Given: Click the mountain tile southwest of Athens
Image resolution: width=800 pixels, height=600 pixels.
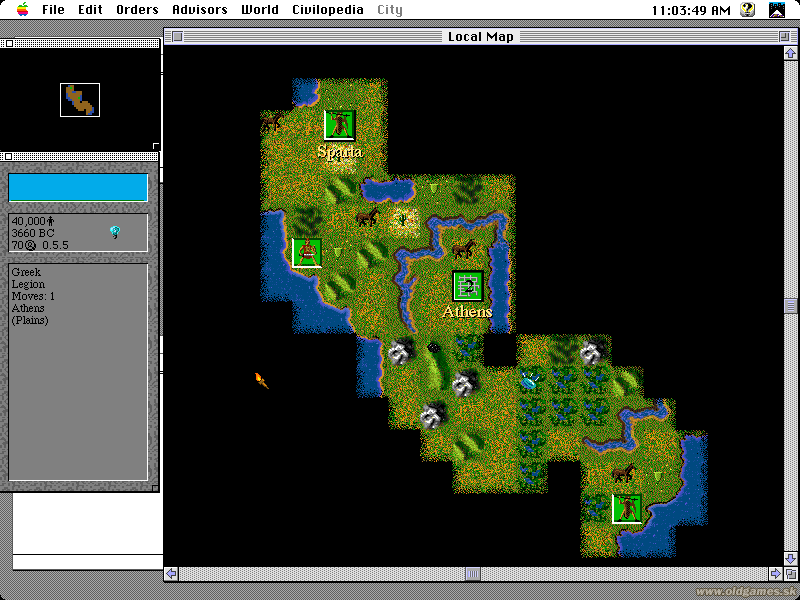Looking at the screenshot, I should coord(401,351).
